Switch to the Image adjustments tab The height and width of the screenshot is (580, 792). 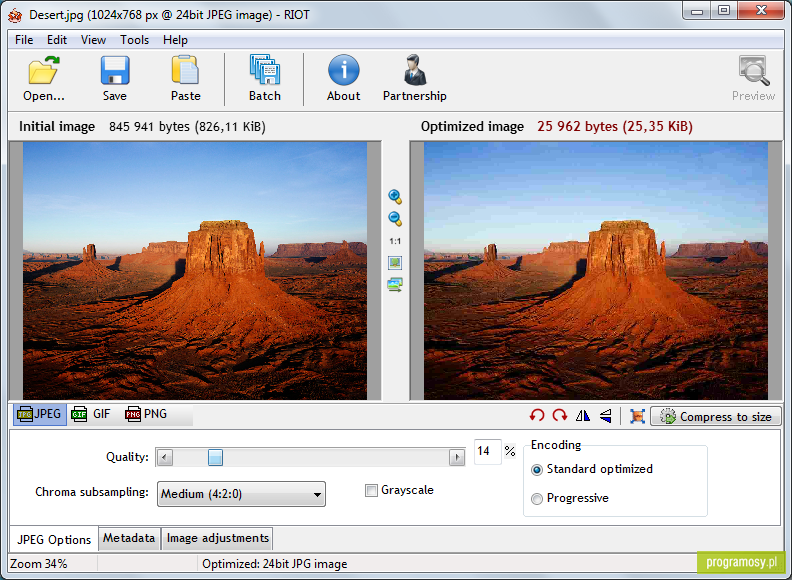218,538
